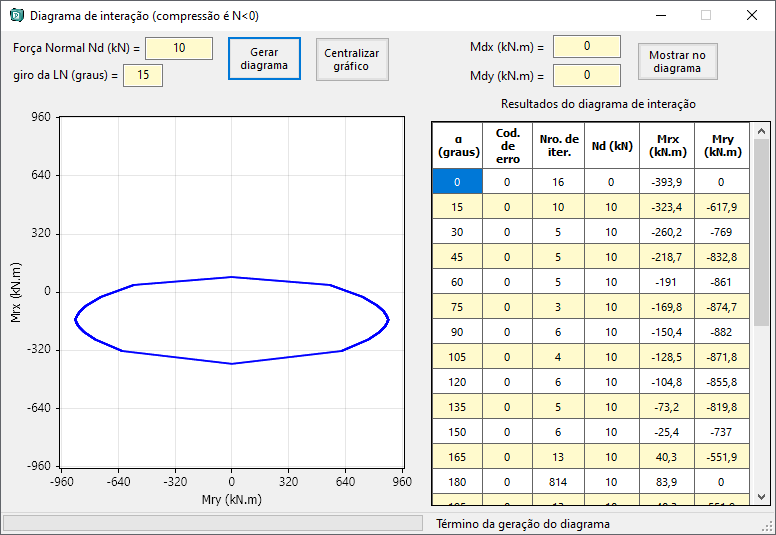Click the table scrollbar down arrow
The width and height of the screenshot is (776, 535).
pyautogui.click(x=761, y=497)
